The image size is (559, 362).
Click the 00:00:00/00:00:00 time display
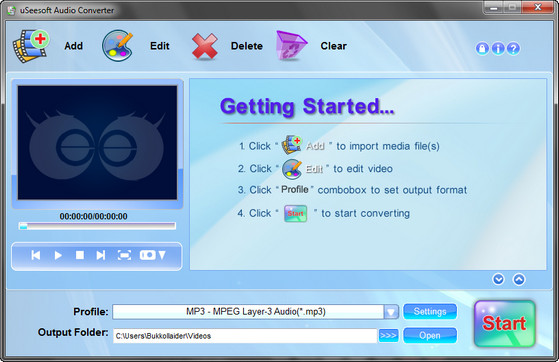click(93, 216)
